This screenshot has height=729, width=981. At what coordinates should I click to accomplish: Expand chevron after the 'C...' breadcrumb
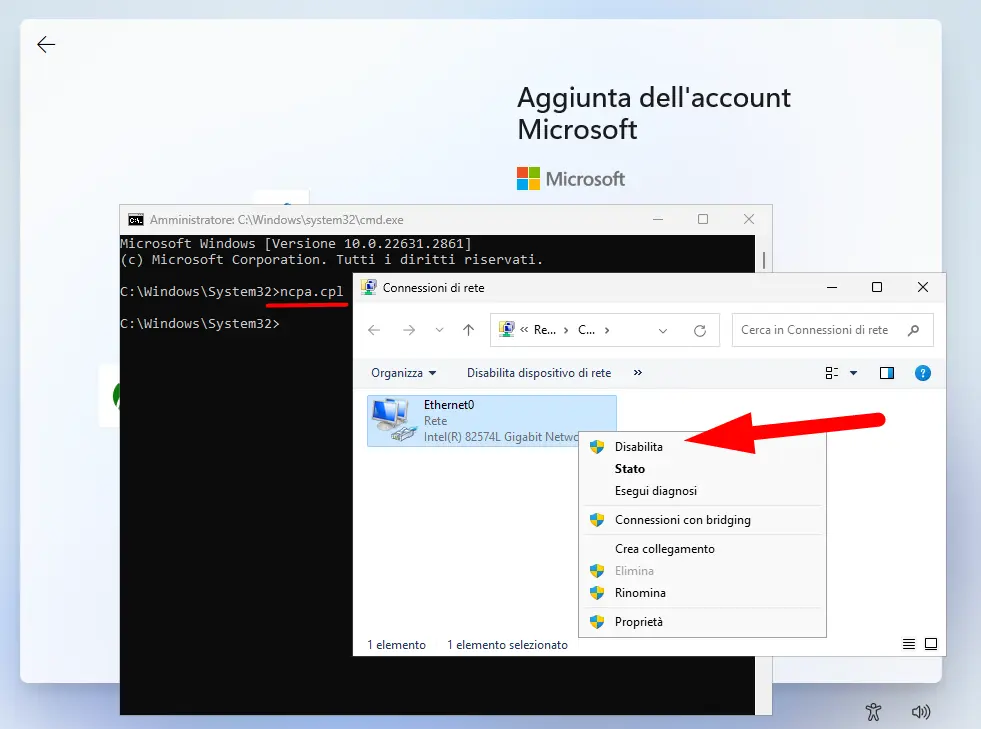pos(607,330)
